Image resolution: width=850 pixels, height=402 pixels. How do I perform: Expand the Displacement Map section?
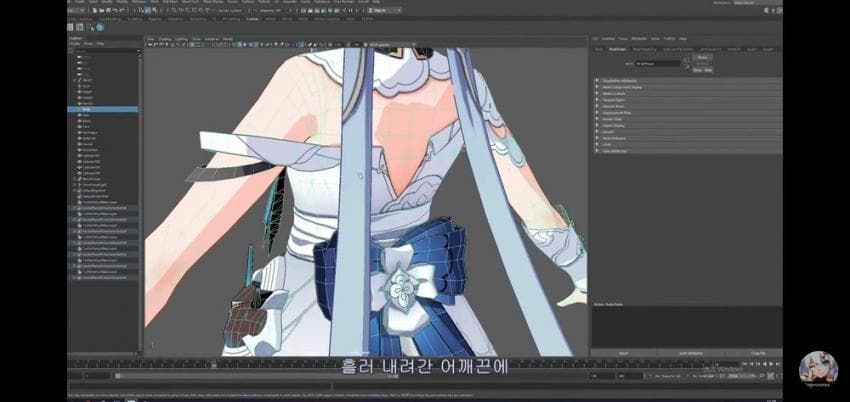[x=687, y=113]
